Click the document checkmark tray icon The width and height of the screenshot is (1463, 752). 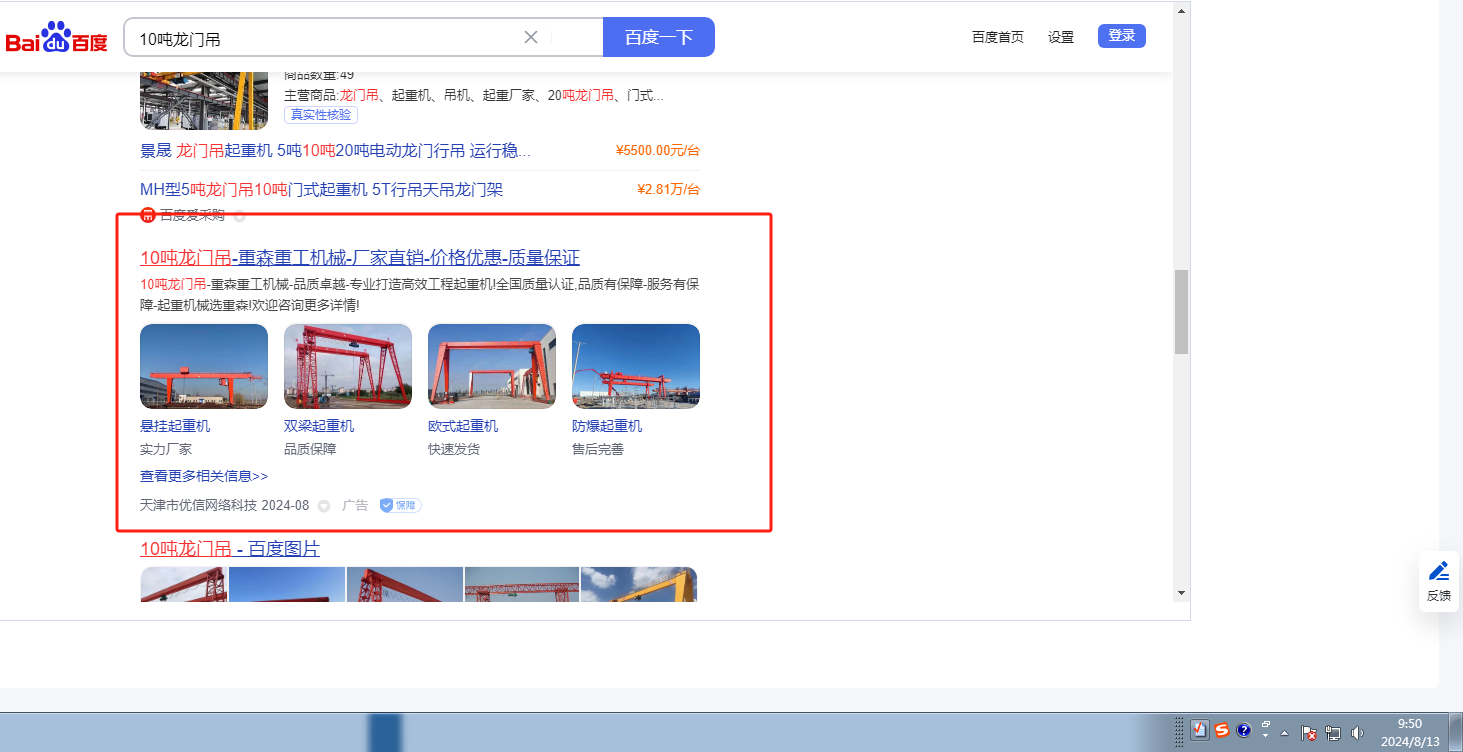tap(1200, 730)
